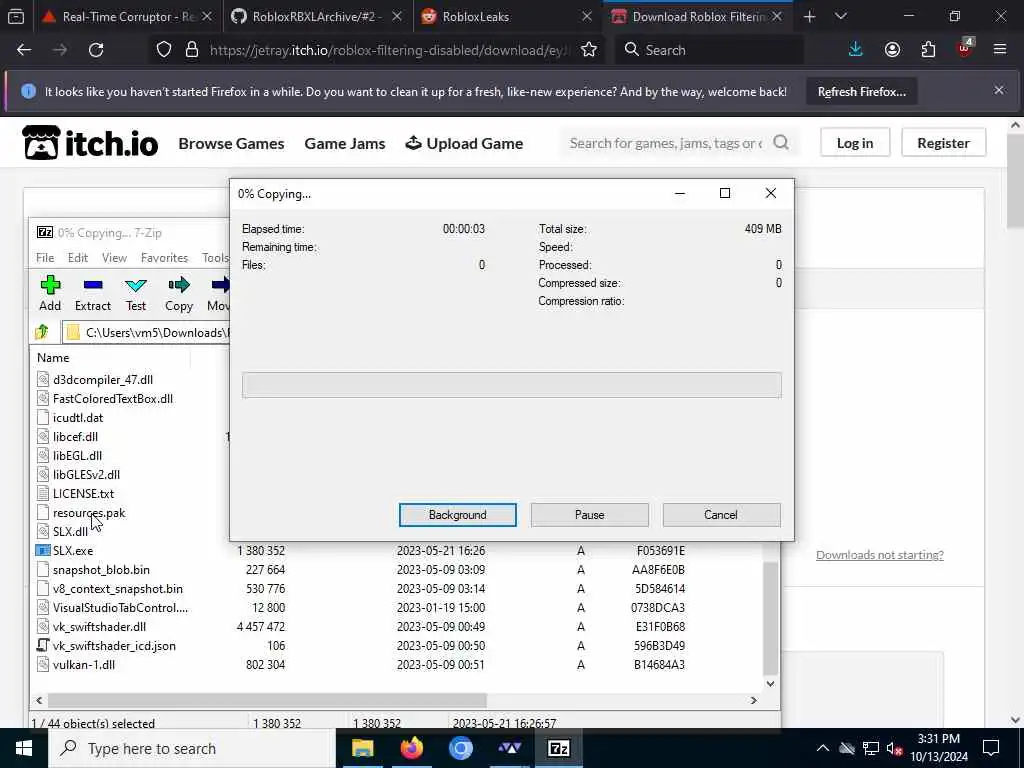Focus the Firefox Search box

point(709,50)
